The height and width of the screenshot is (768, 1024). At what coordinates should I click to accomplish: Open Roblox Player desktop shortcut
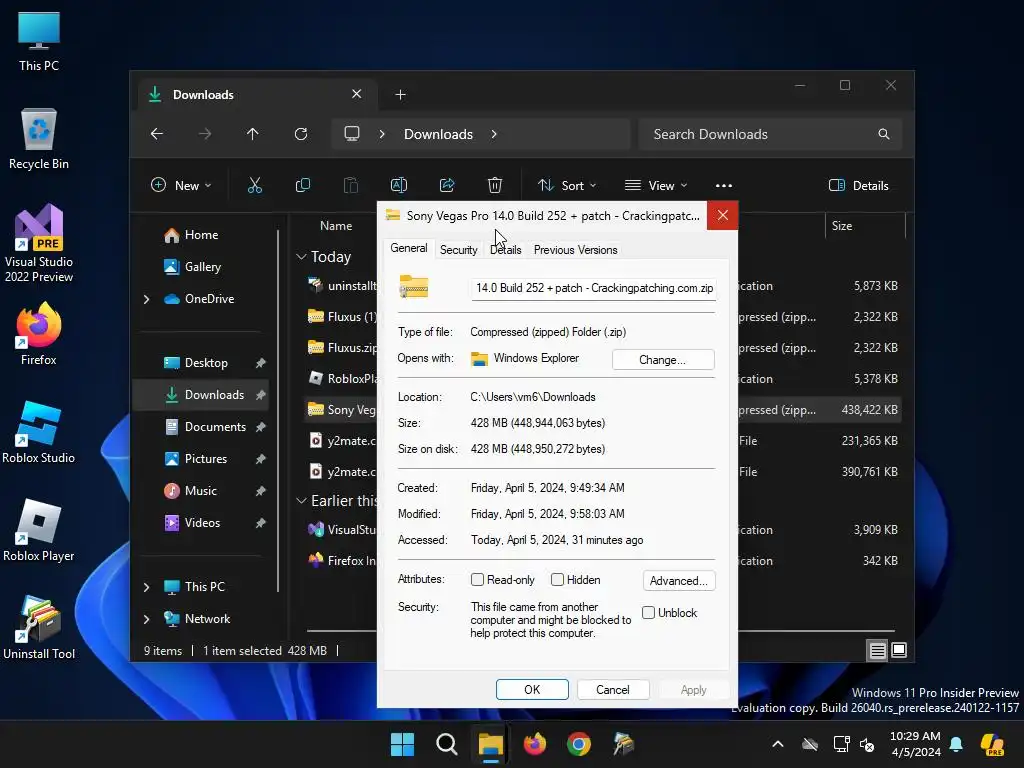pos(39,530)
